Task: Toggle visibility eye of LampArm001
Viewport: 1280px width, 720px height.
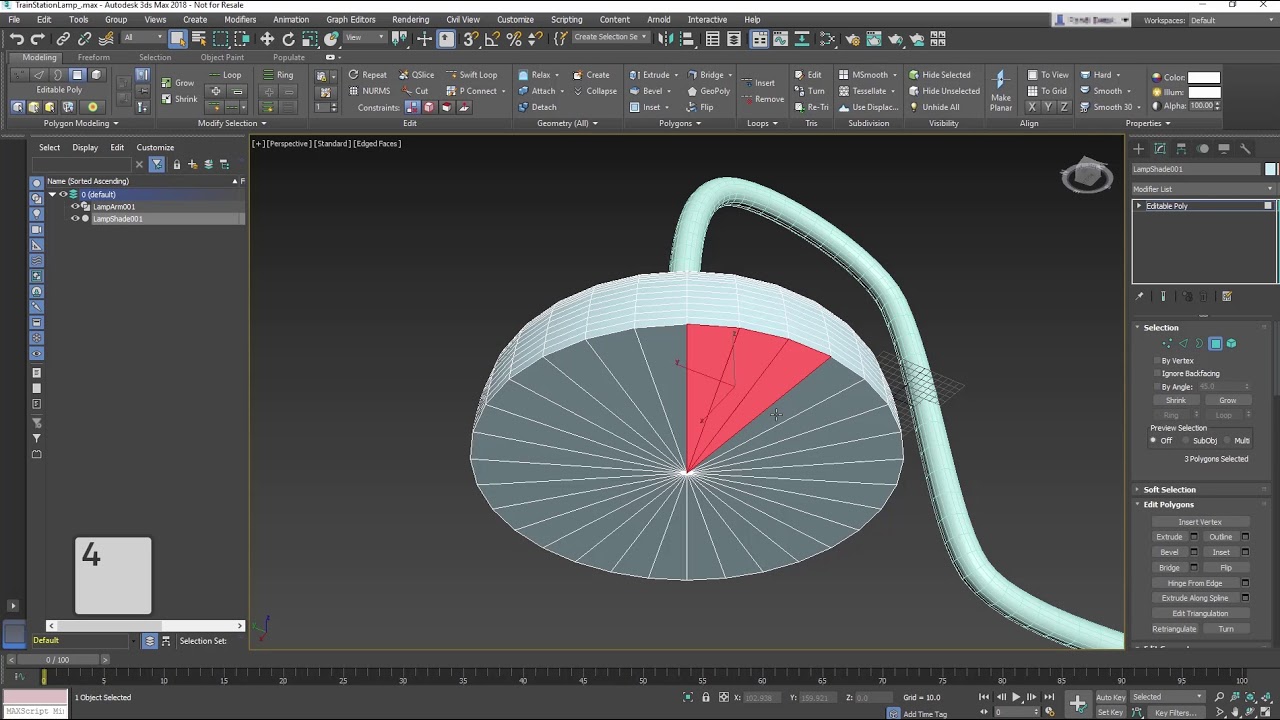Action: tap(75, 207)
